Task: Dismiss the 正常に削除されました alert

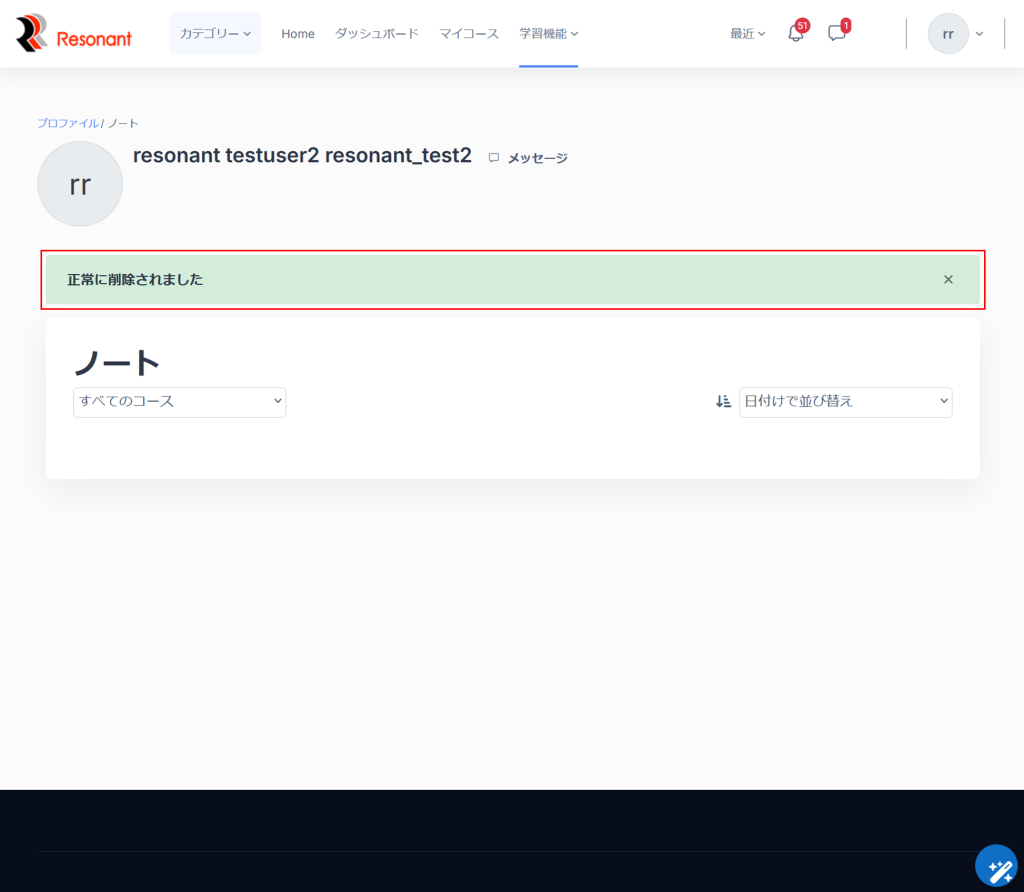Action: click(948, 280)
